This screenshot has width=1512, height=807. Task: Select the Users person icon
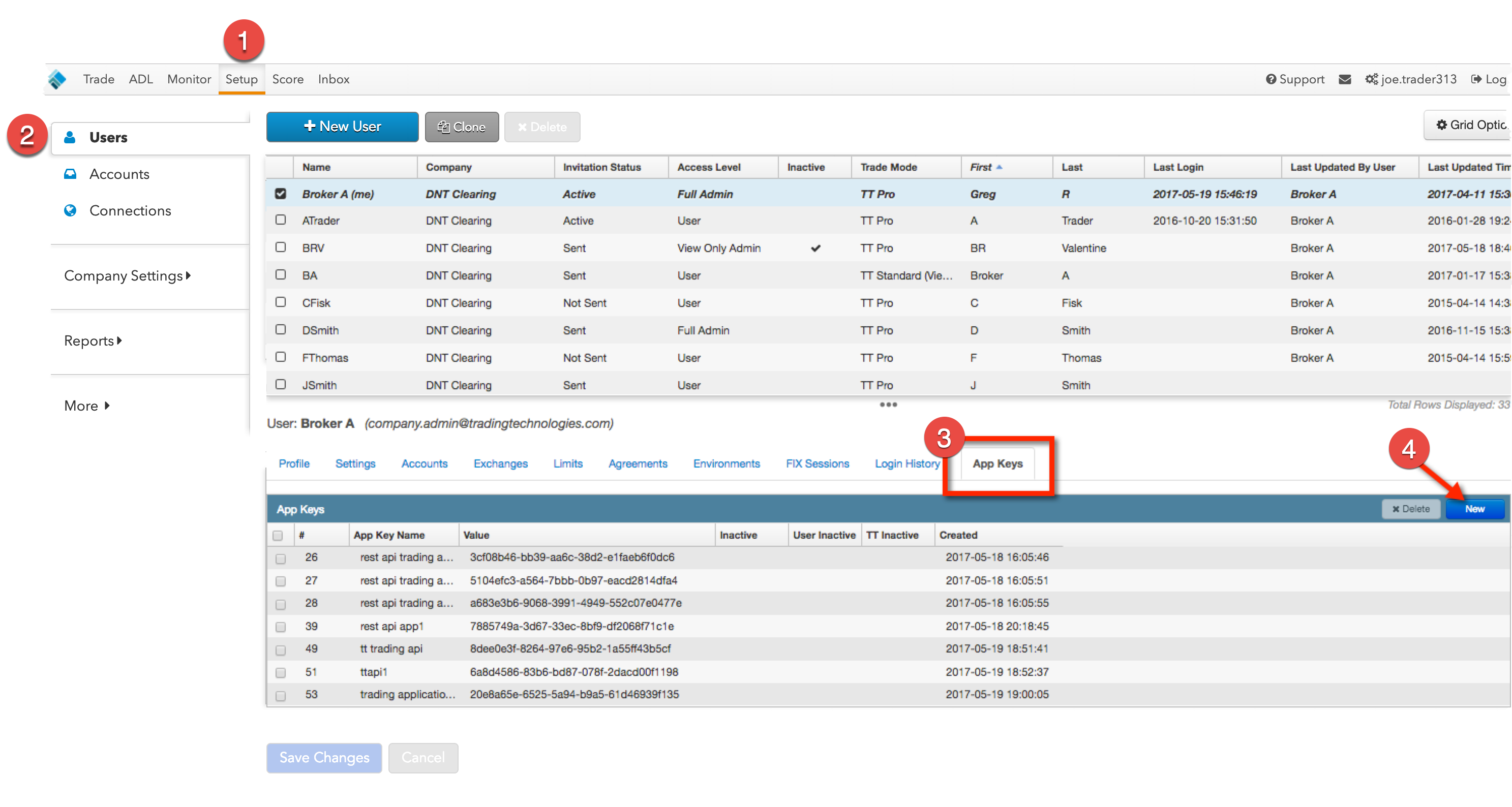coord(70,137)
